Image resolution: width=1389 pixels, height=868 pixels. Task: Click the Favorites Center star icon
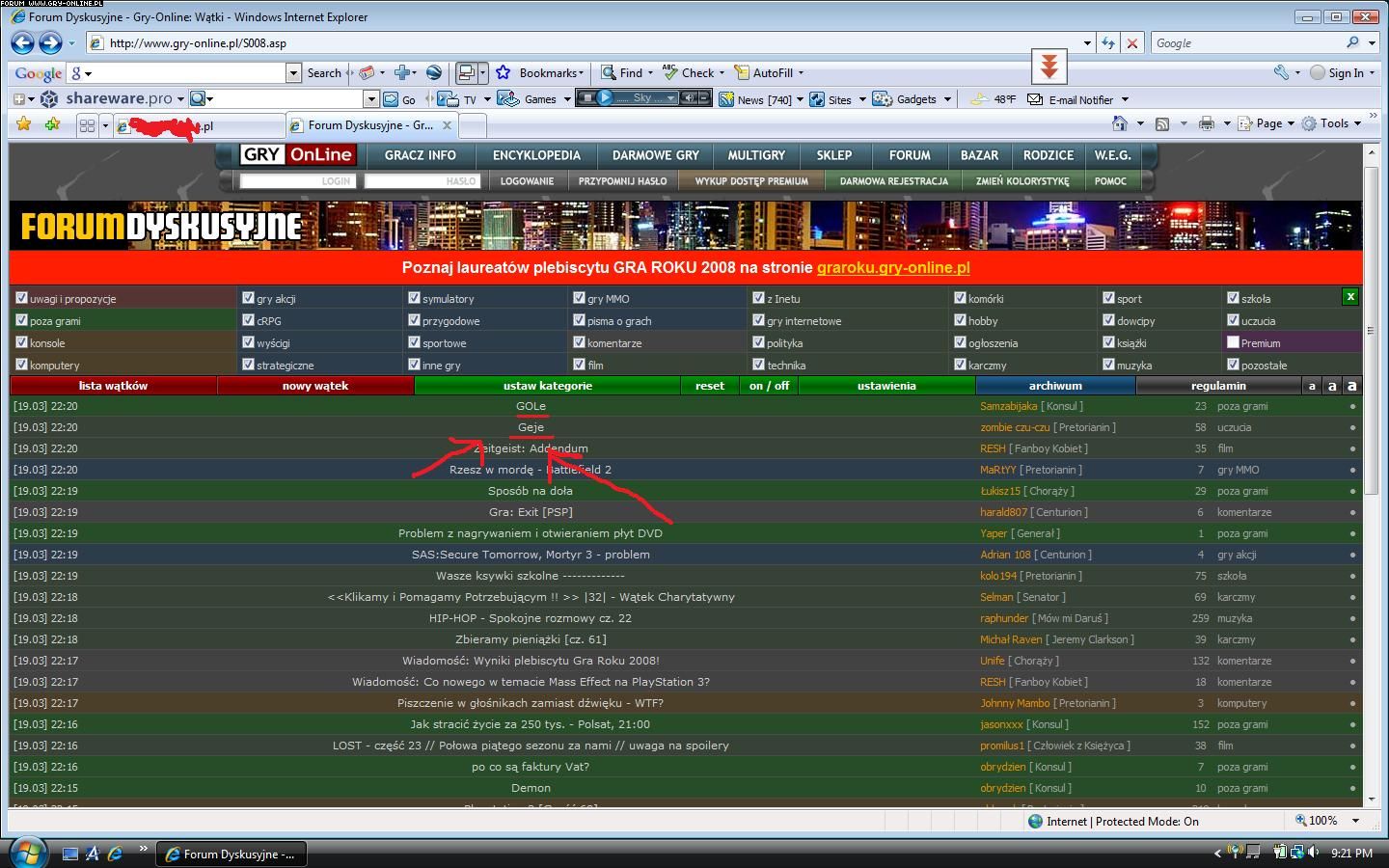[24, 124]
